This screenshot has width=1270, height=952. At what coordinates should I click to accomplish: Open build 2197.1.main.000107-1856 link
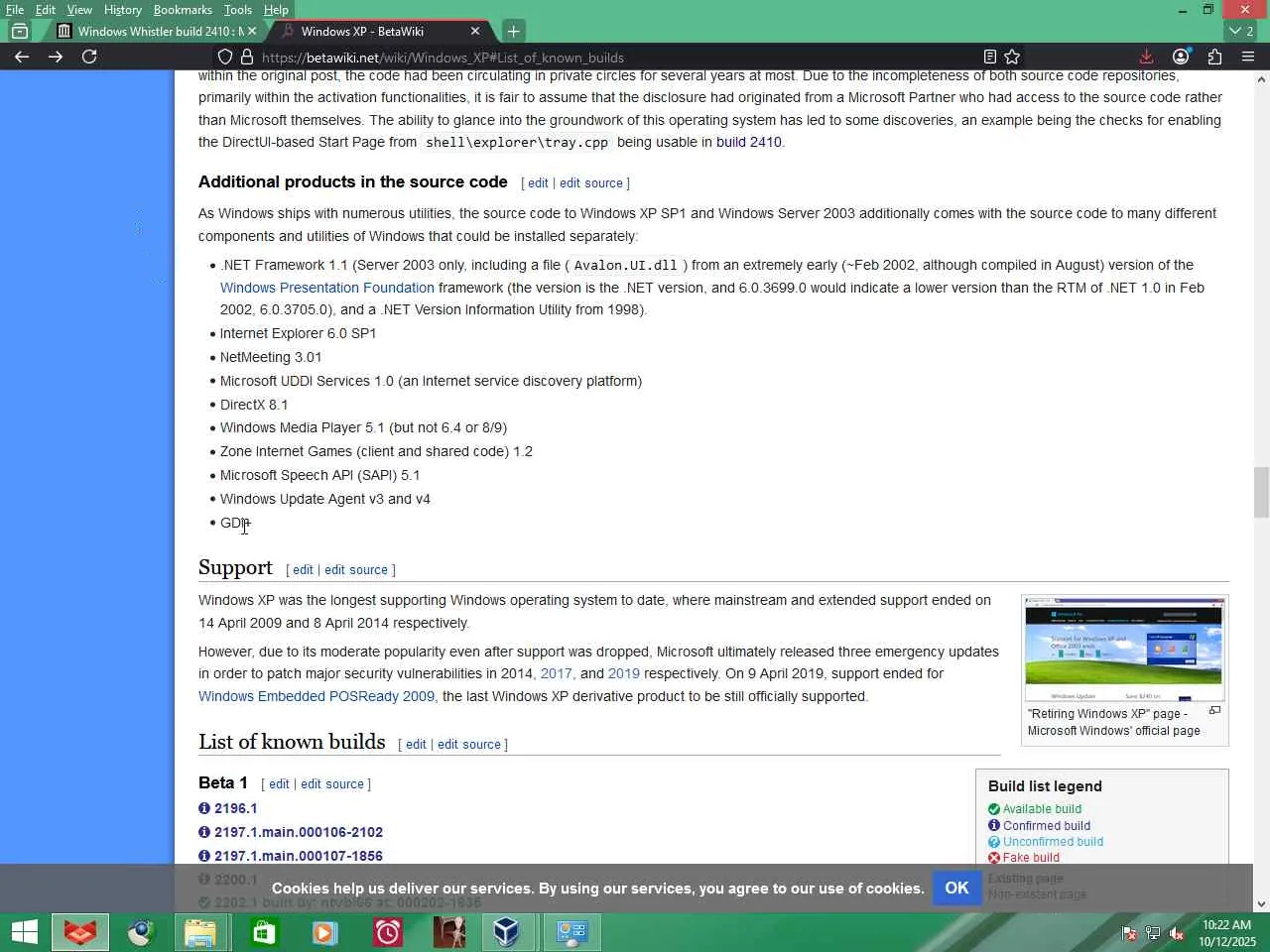point(299,856)
